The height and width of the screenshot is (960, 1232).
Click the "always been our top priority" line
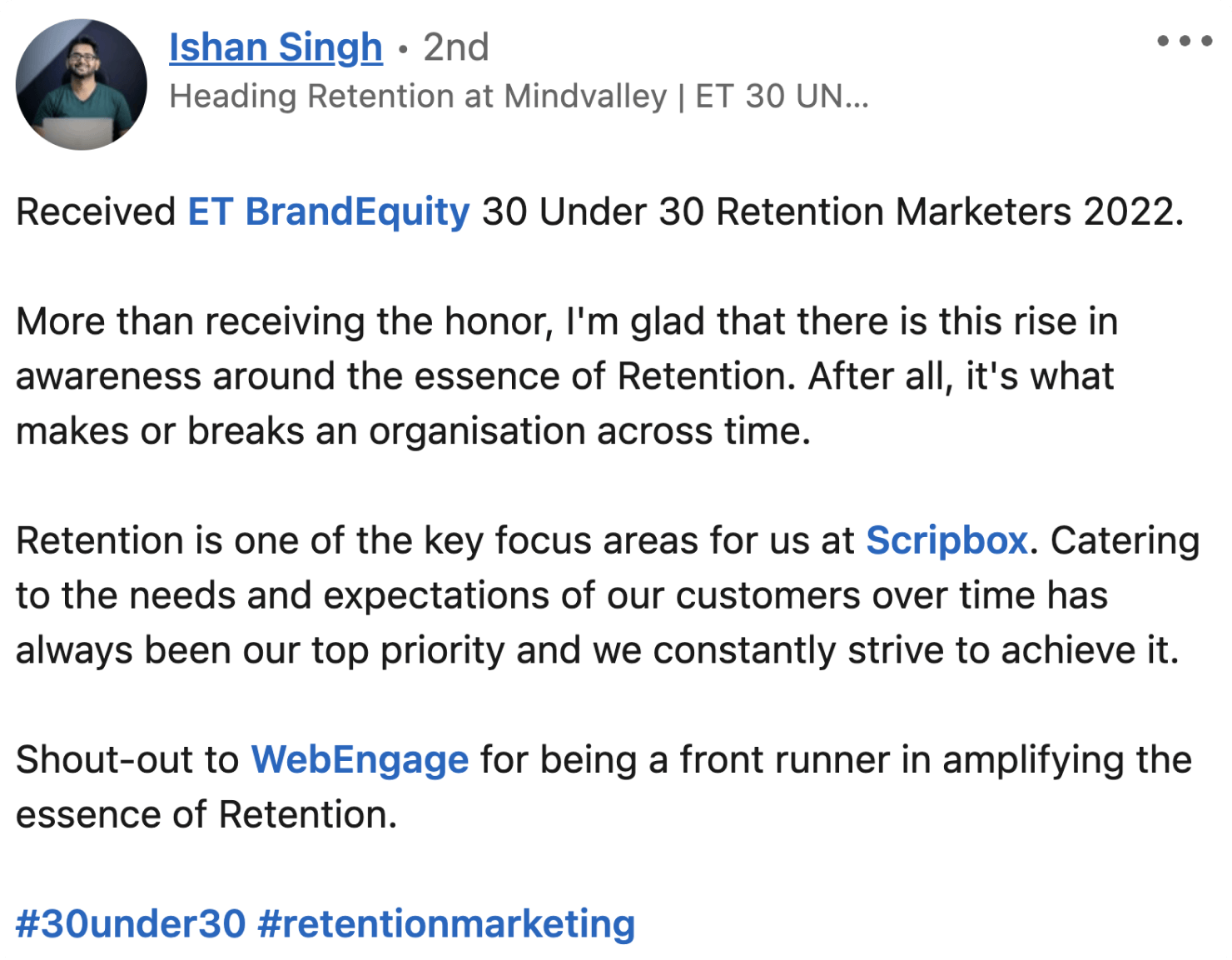(x=597, y=650)
